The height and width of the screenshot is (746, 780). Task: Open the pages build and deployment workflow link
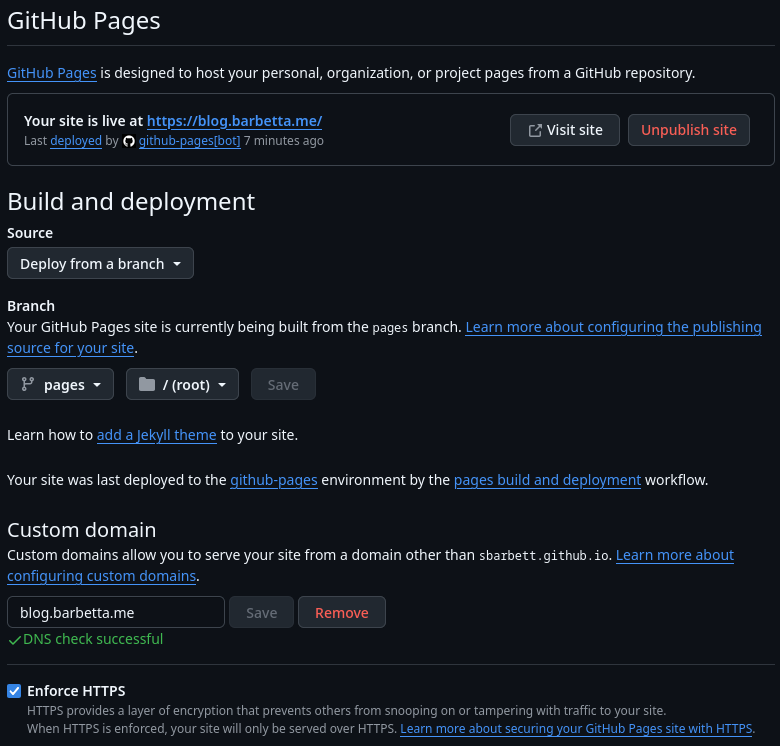[x=547, y=480]
